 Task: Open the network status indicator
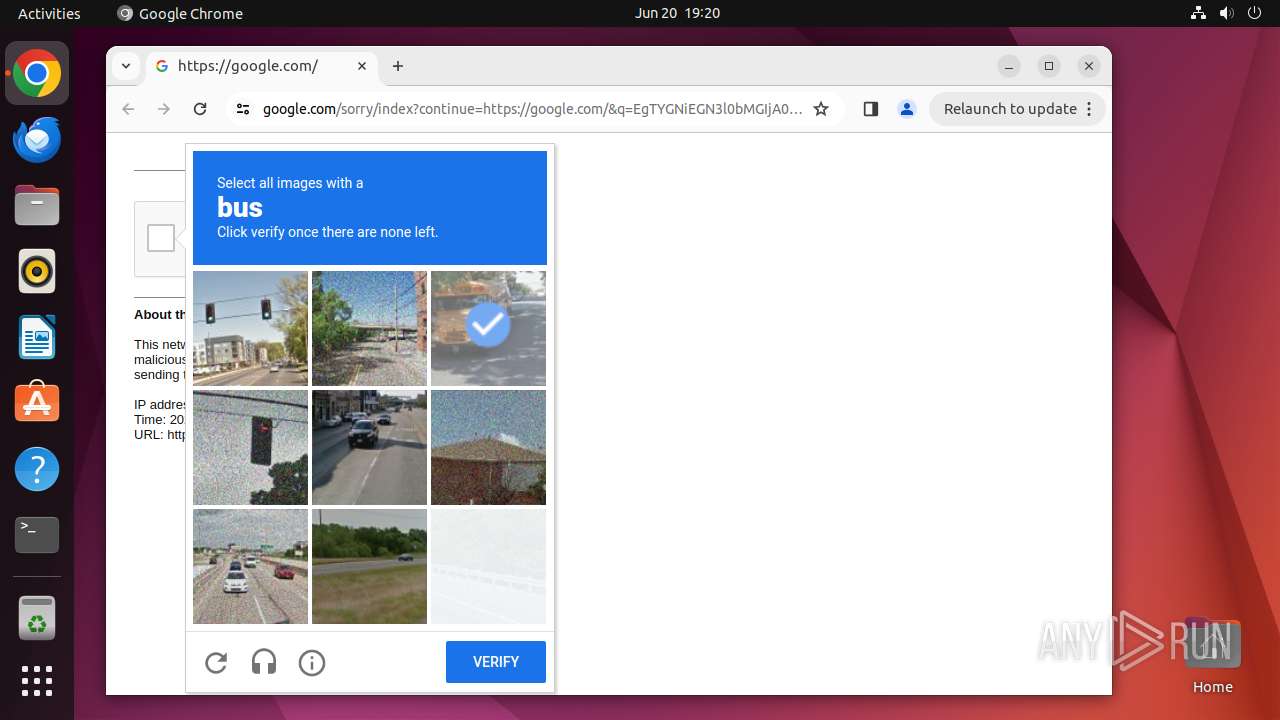pyautogui.click(x=1199, y=13)
